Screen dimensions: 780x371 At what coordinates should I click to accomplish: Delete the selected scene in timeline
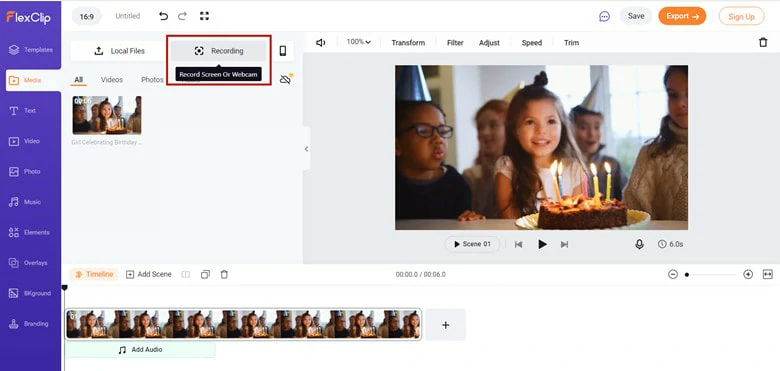coord(224,275)
